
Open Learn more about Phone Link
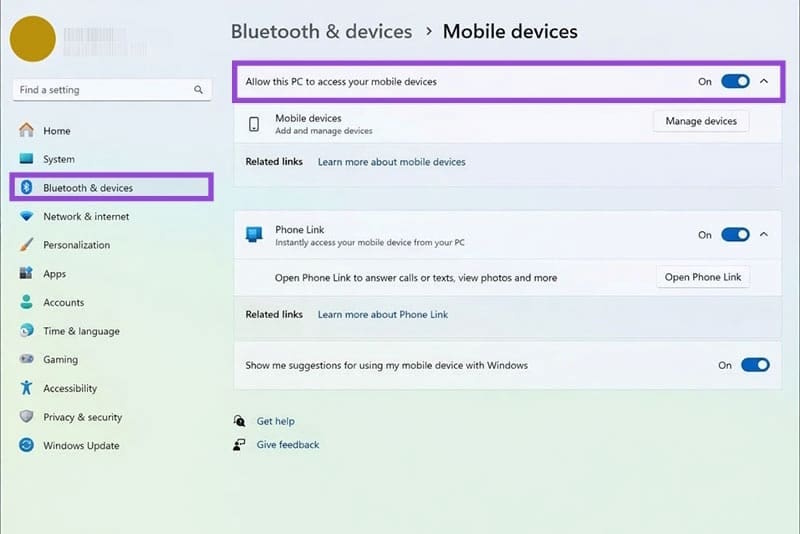(382, 314)
